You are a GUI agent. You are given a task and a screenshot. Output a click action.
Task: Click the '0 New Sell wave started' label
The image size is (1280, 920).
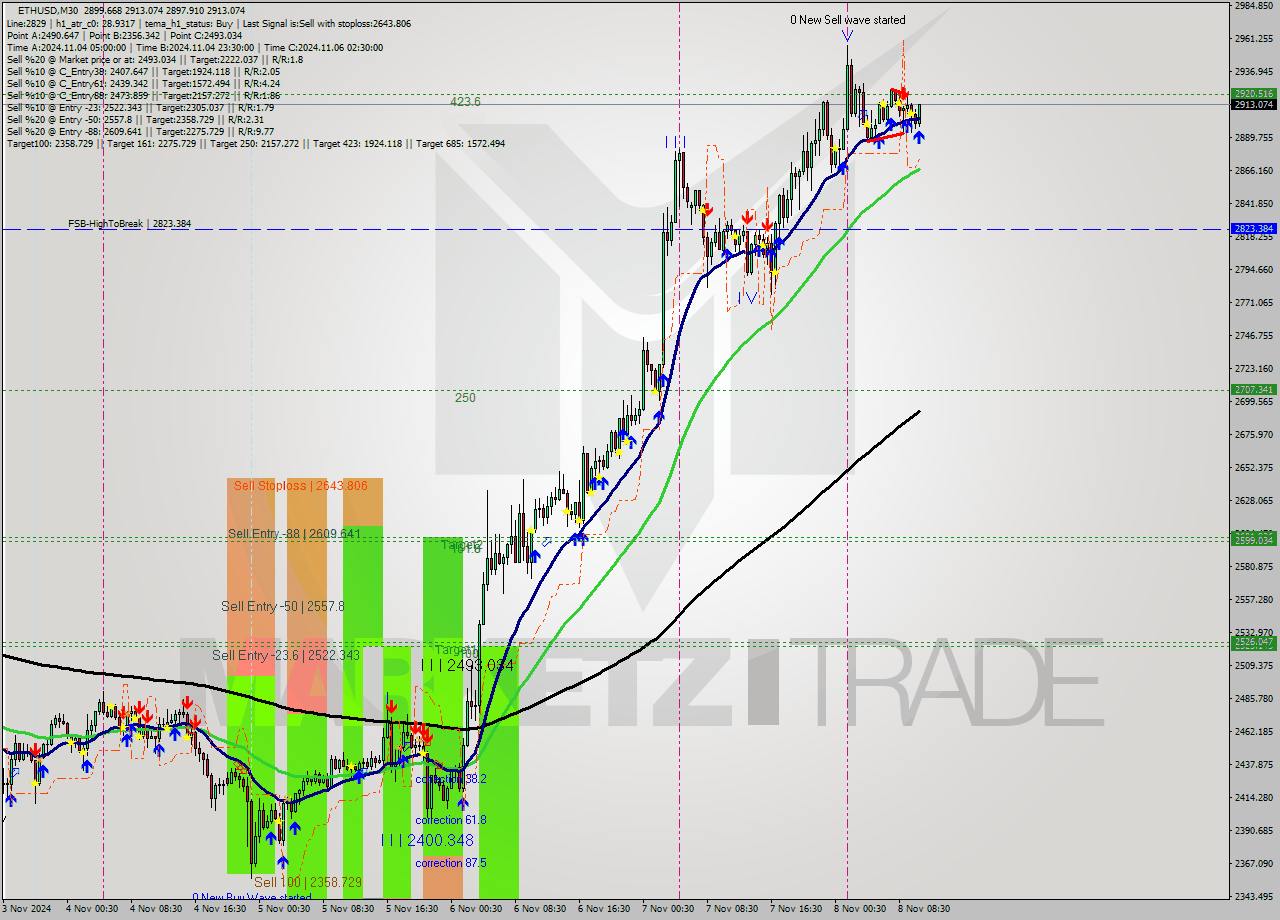(847, 20)
